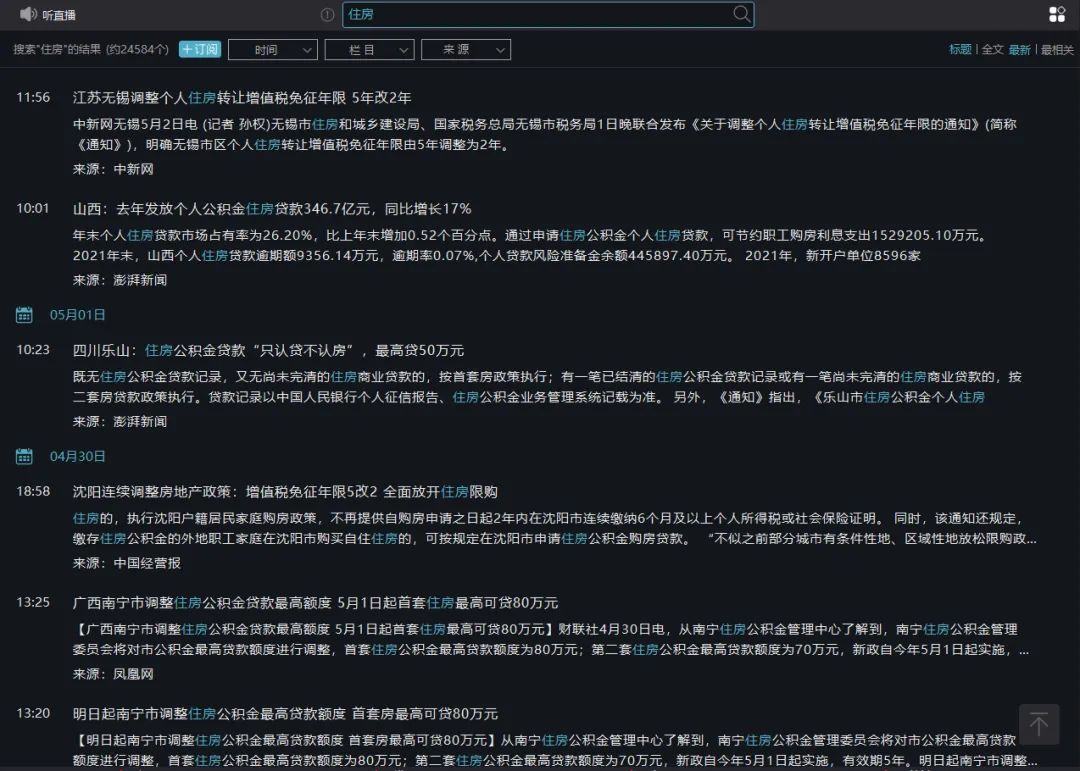Open headline 四川乐山：住房公积金贷款“只认贷不认房”
Viewport: 1080px width, 771px height.
coord(268,351)
